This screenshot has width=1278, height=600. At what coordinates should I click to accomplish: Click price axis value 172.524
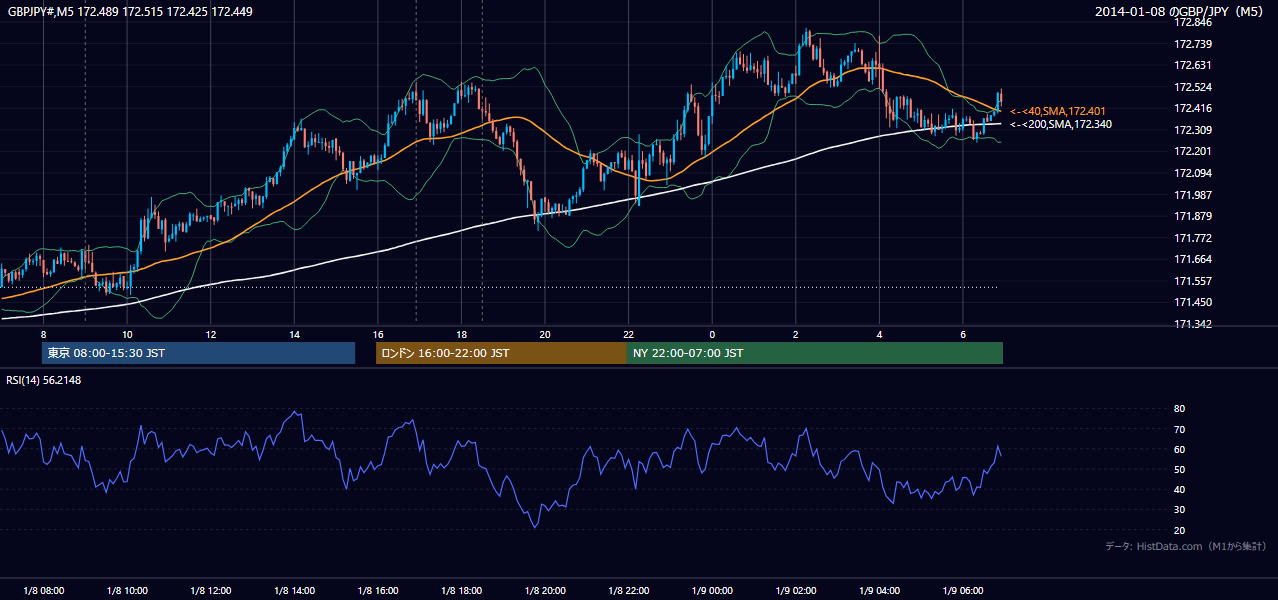point(1192,87)
